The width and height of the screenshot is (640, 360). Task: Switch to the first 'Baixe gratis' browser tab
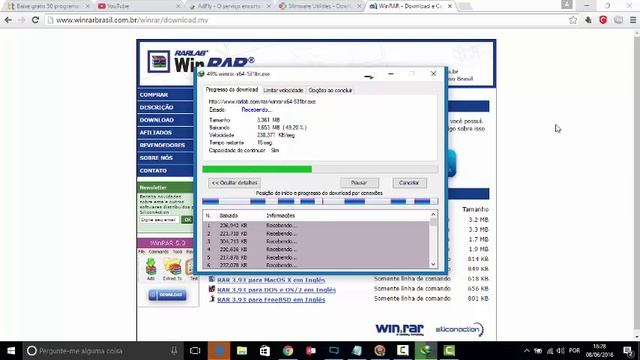(x=47, y=6)
